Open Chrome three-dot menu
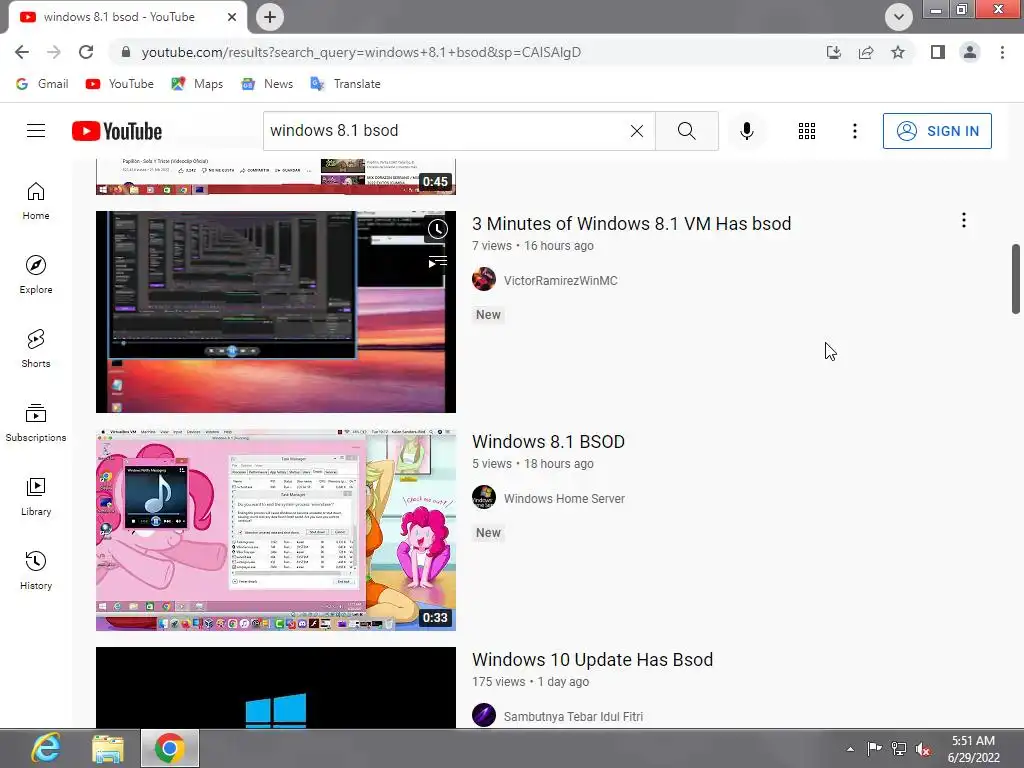Screen dimensions: 1024x768 pos(1002,52)
